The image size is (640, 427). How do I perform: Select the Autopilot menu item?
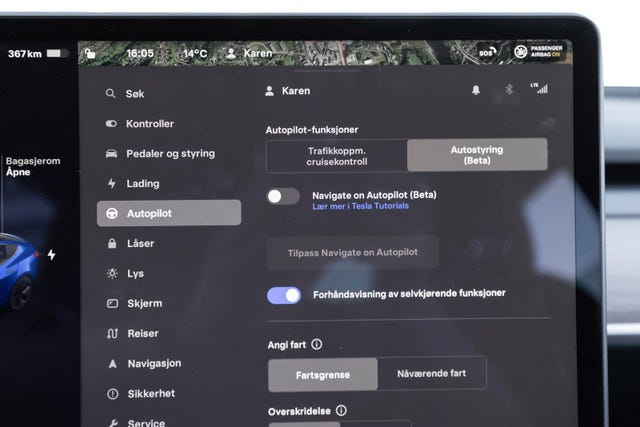(x=169, y=213)
